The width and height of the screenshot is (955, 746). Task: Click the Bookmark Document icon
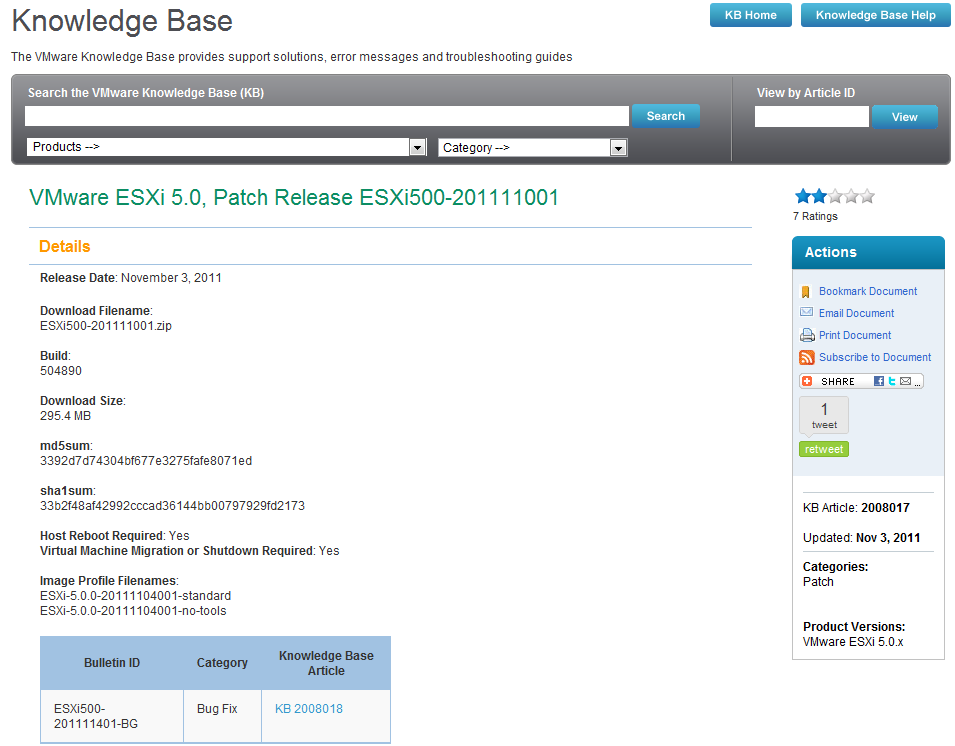click(805, 292)
